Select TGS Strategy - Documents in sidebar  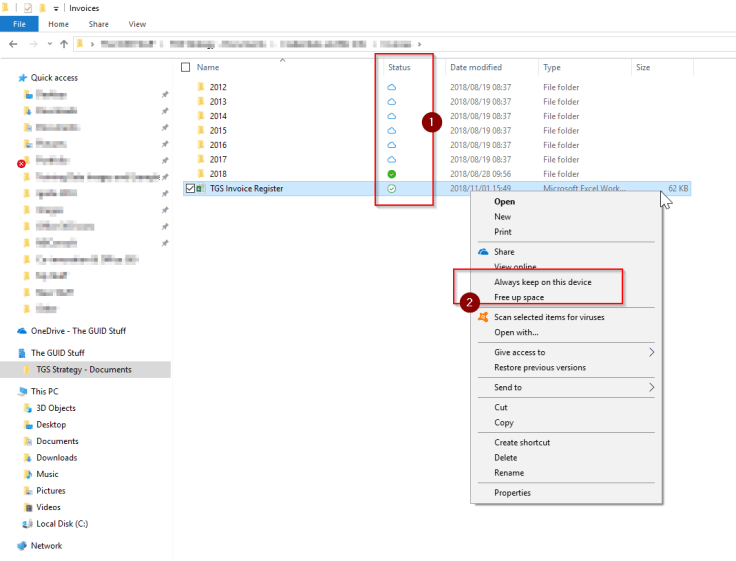pos(83,370)
